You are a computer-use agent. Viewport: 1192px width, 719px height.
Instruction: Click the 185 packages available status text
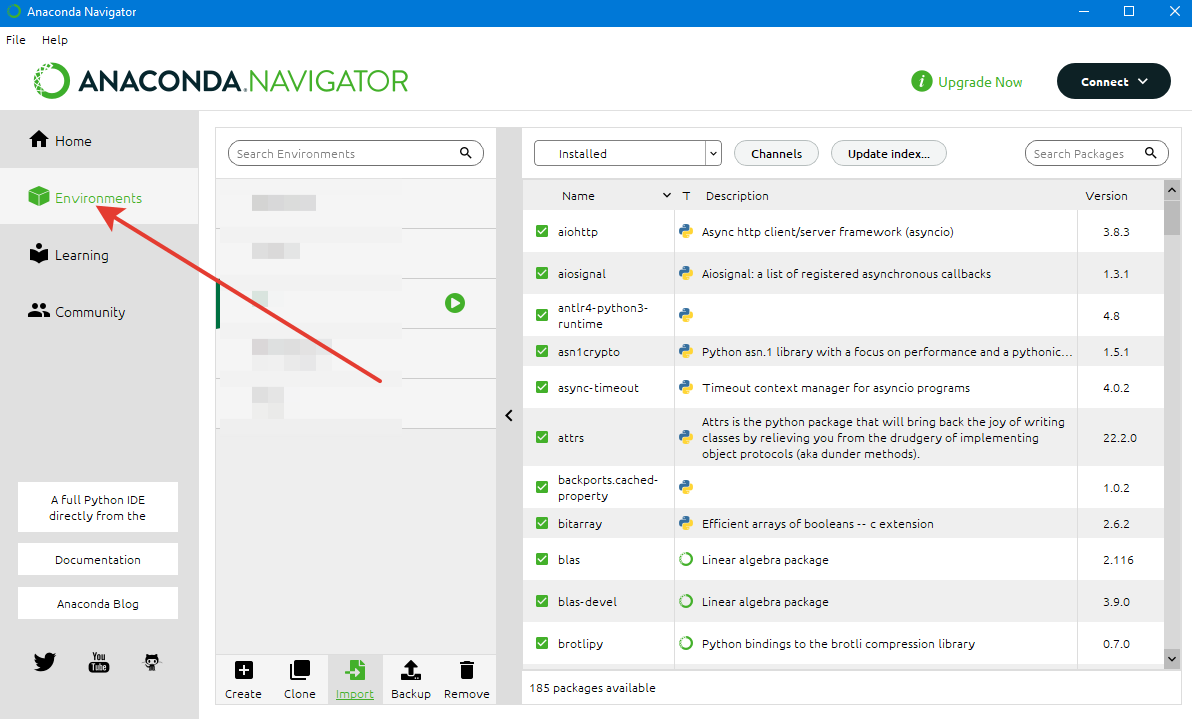[x=592, y=688]
